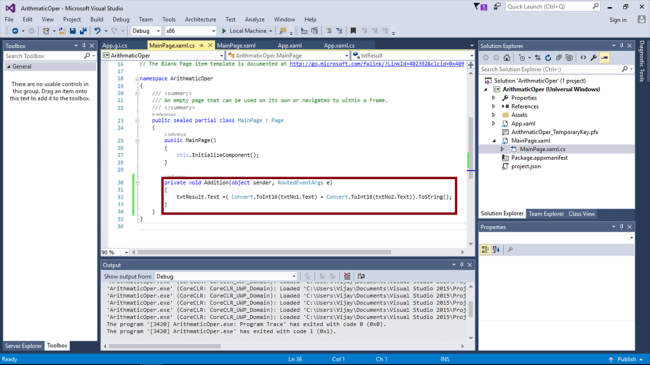650x365 pixels.
Task: Click the Property Pages wrench in Properties panel
Action: pyautogui.click(x=510, y=249)
